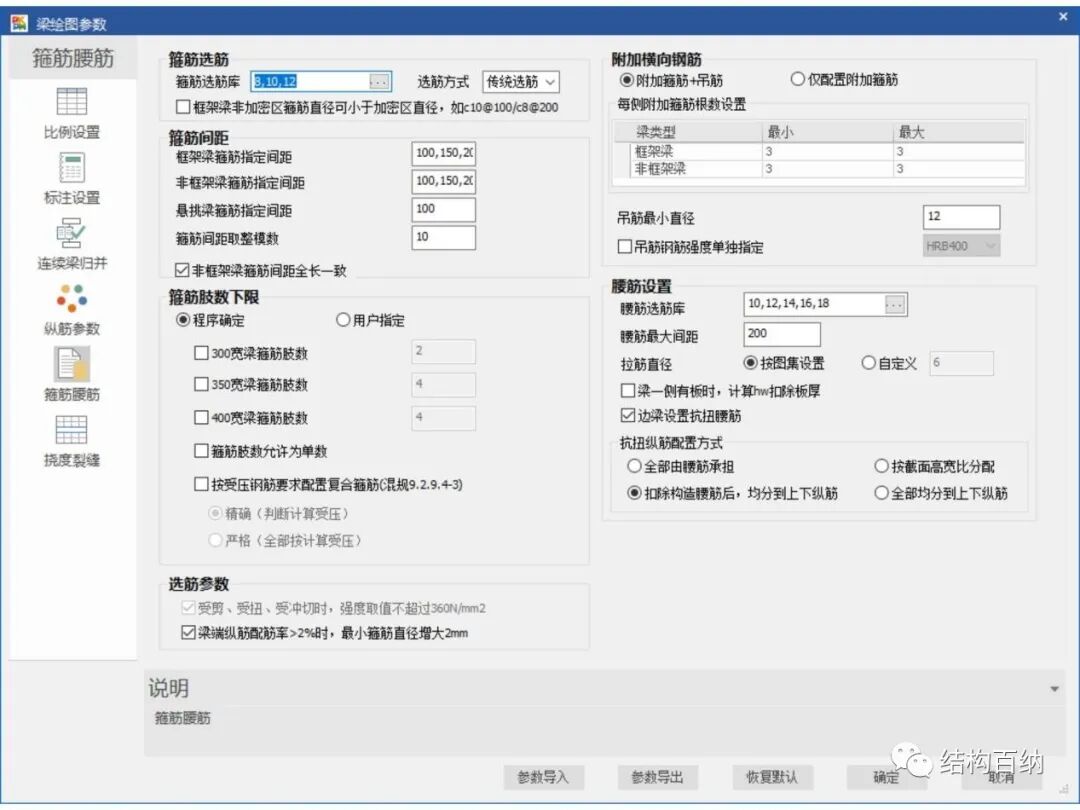Click the 腰筋最大间距 input field
Image resolution: width=1080 pixels, height=810 pixels.
pyautogui.click(x=782, y=333)
